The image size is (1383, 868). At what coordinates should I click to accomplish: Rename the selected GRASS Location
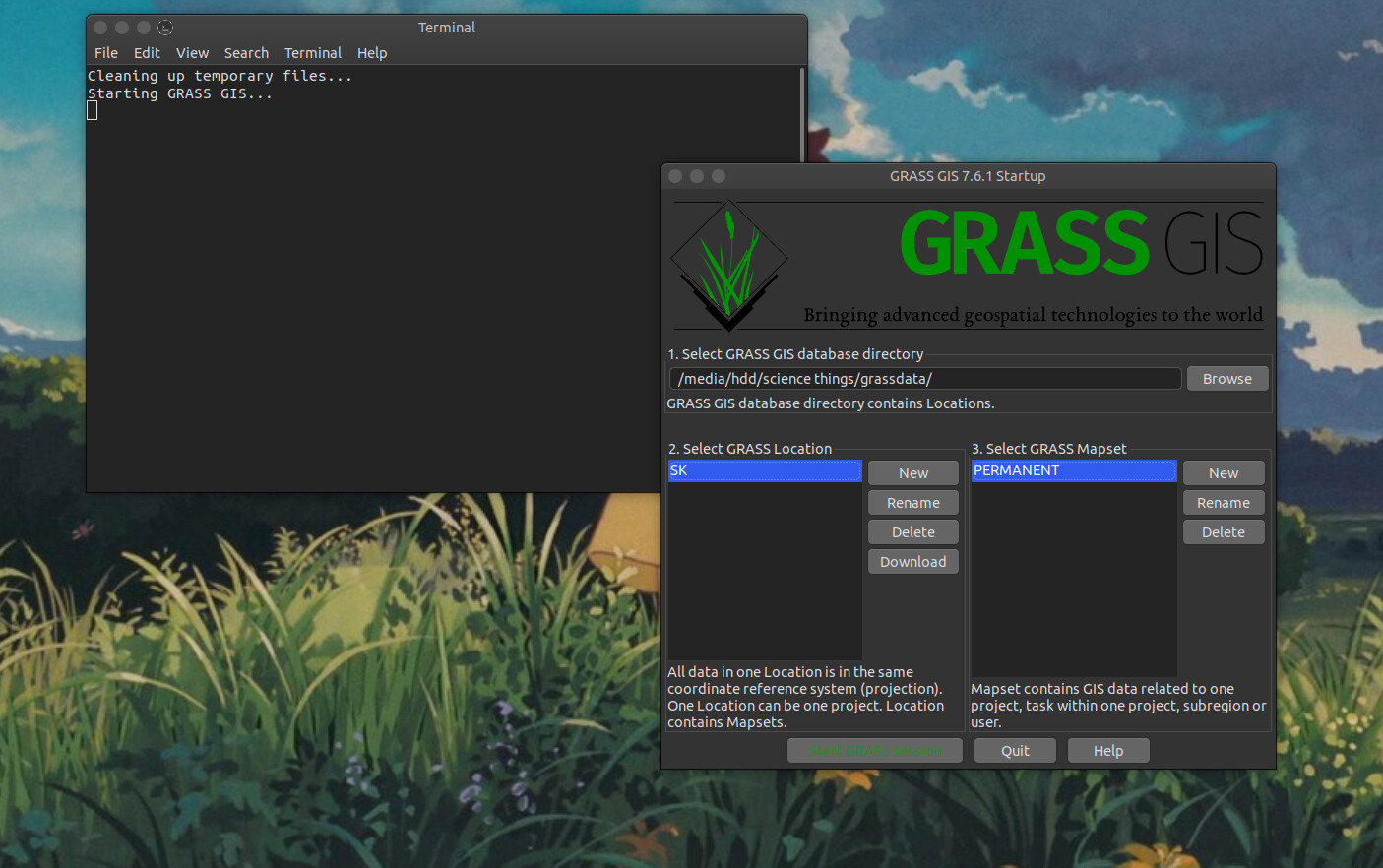[x=913, y=503]
